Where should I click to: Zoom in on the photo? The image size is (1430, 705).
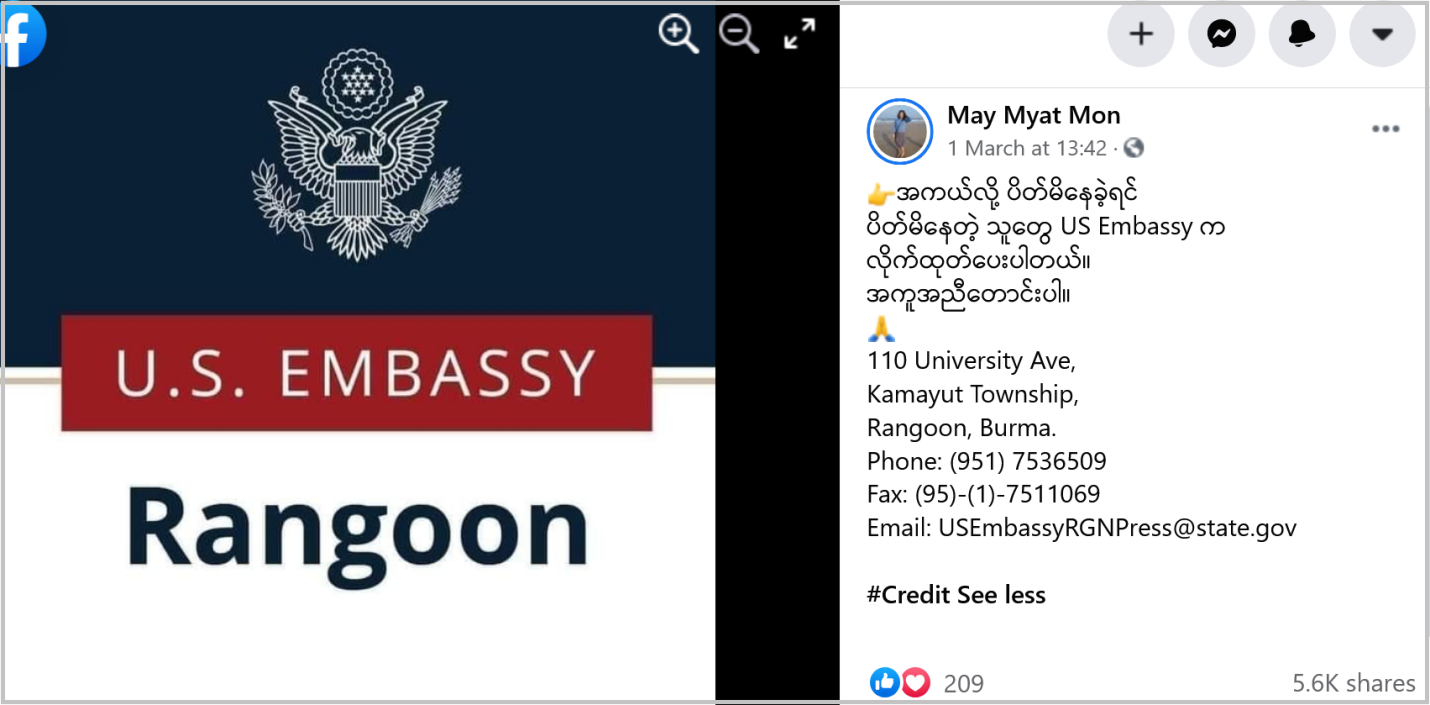tap(678, 35)
